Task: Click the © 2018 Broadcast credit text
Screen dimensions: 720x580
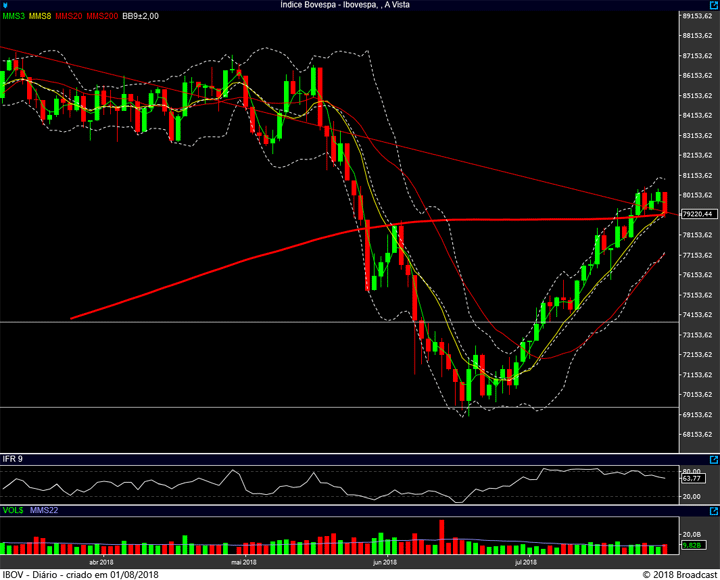Action: [680, 574]
